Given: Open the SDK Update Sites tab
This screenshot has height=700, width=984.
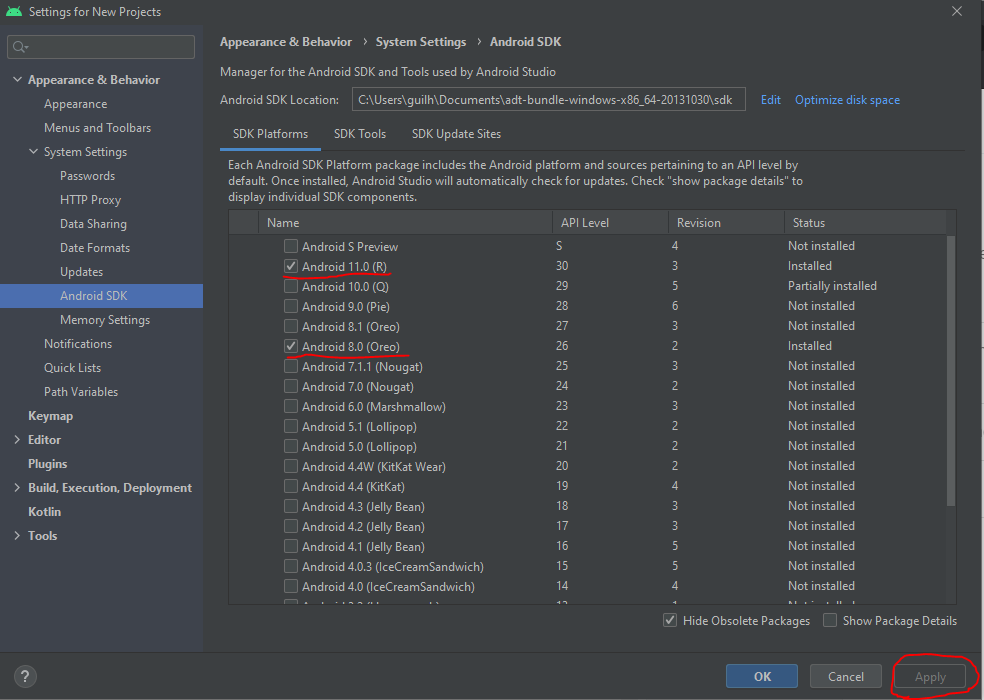Looking at the screenshot, I should pos(456,134).
